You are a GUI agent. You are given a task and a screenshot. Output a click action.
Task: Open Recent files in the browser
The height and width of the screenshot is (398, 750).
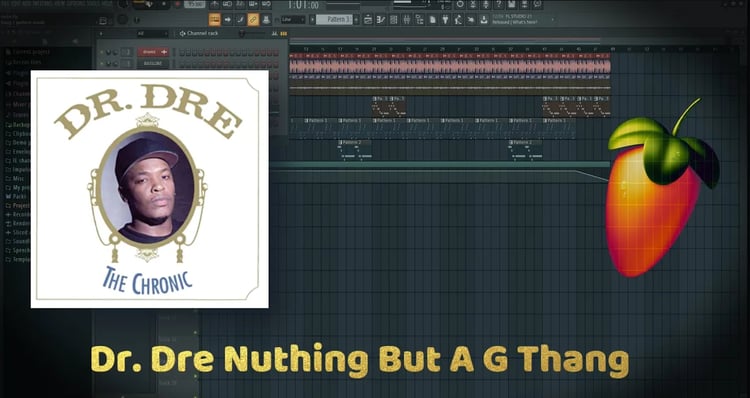[x=27, y=62]
